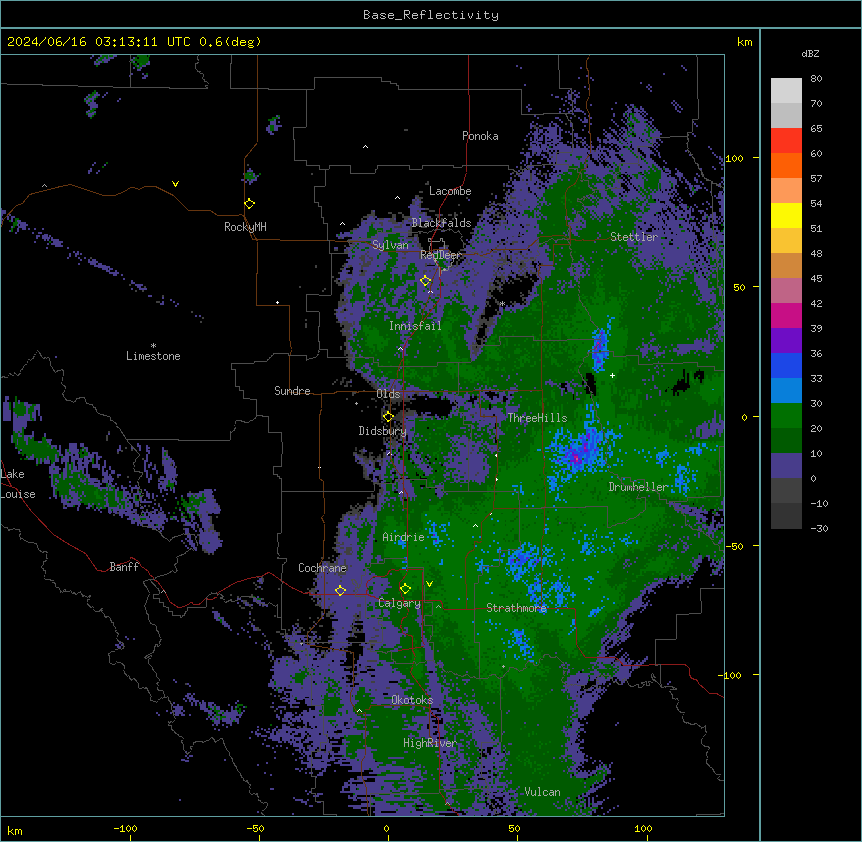This screenshot has width=862, height=842.
Task: Click the Blackfalds city label
Action: [441, 223]
